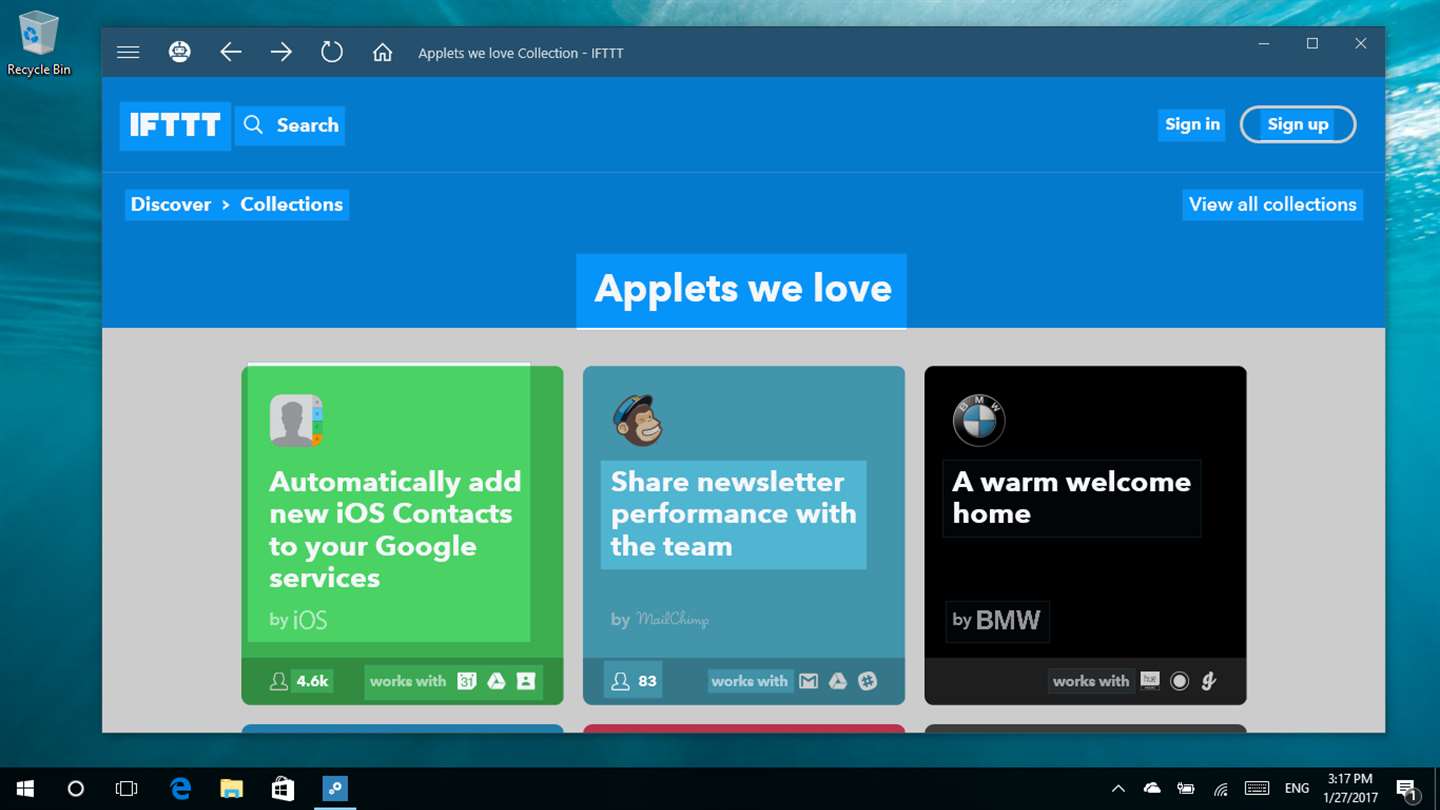Open the Search box
The width and height of the screenshot is (1440, 810).
291,125
